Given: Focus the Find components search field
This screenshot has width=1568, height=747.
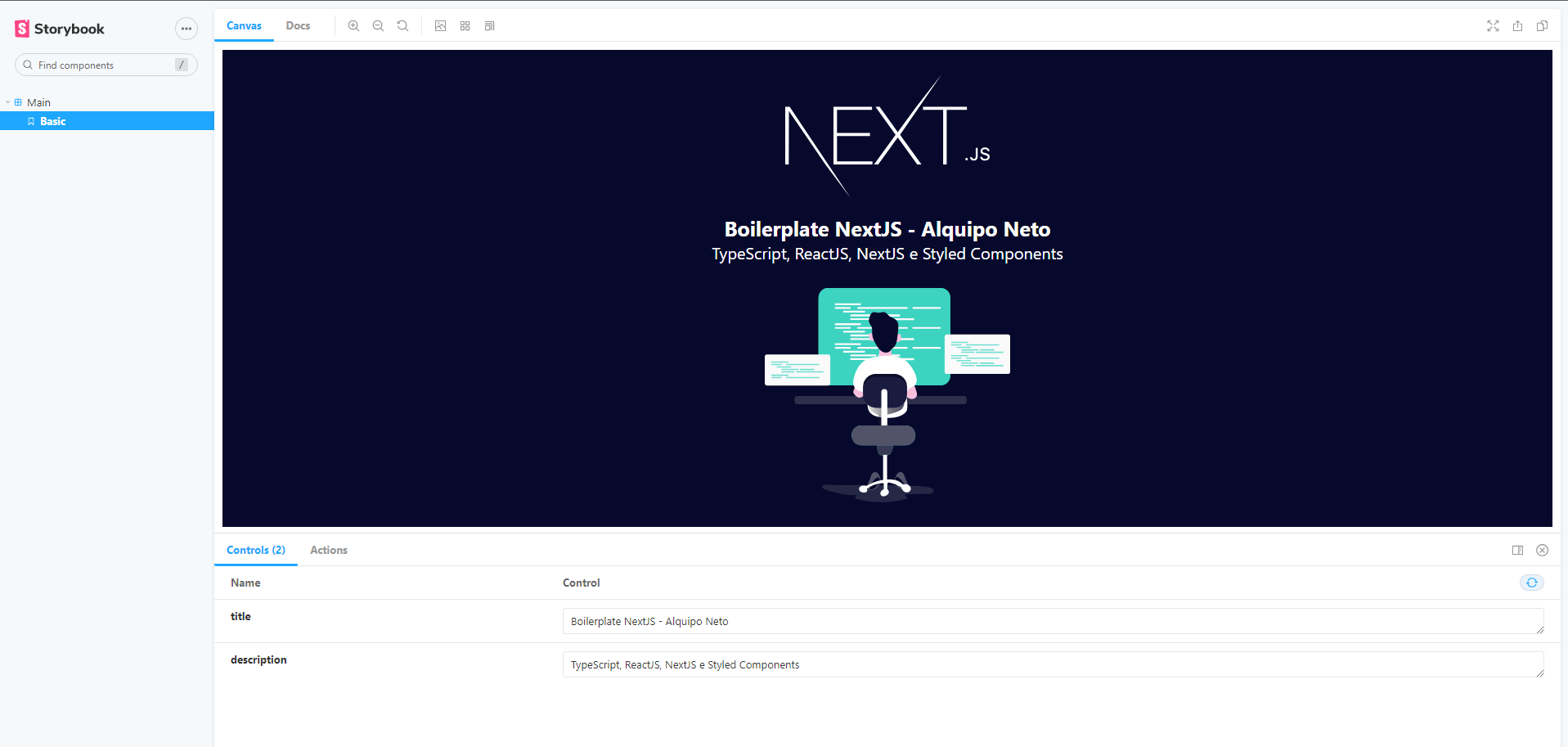Looking at the screenshot, I should coord(106,65).
